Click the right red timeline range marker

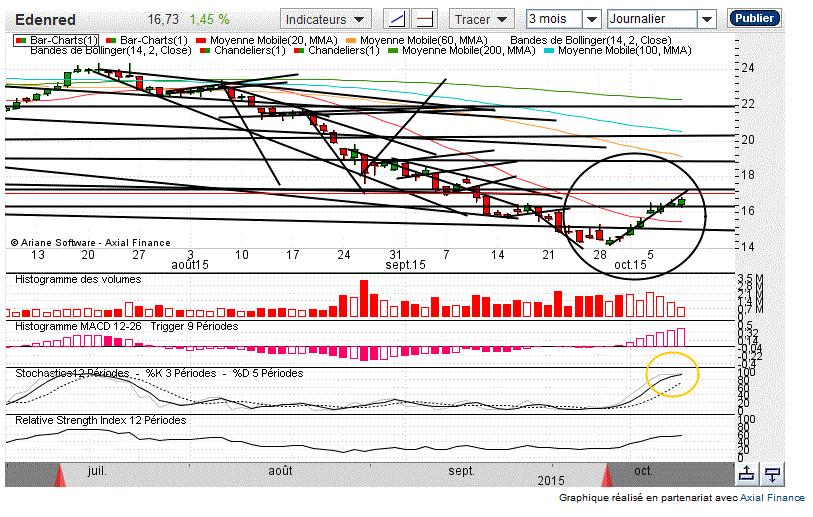point(607,476)
